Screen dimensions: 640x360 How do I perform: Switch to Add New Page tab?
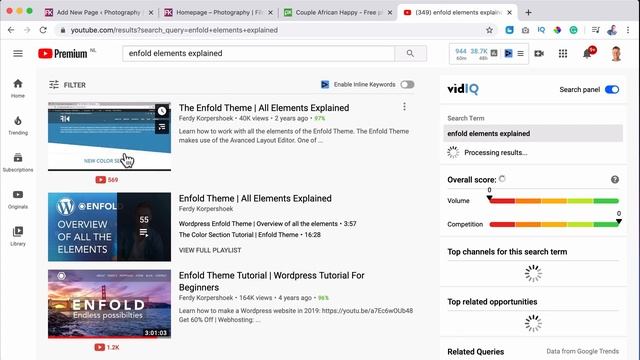click(98, 13)
